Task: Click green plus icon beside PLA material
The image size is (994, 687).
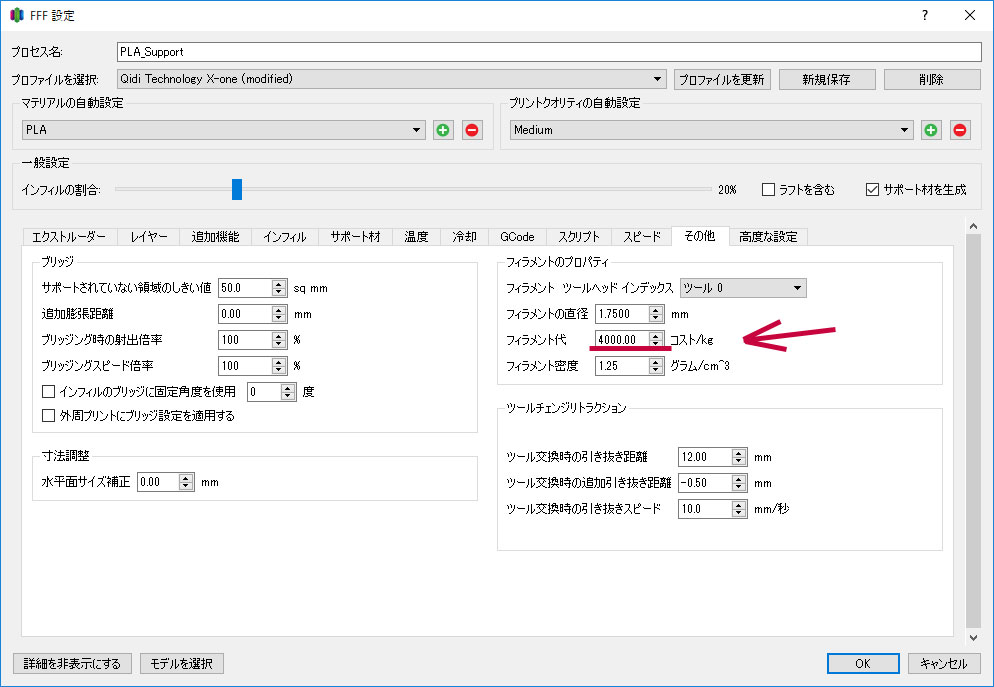Action: click(x=443, y=130)
